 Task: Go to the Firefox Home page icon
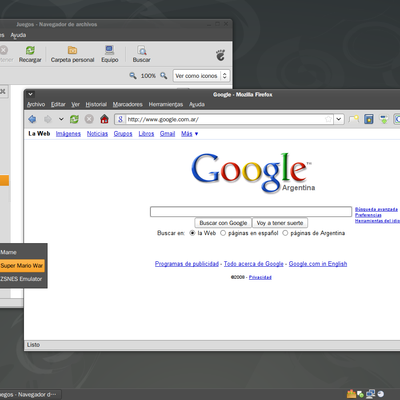104,119
